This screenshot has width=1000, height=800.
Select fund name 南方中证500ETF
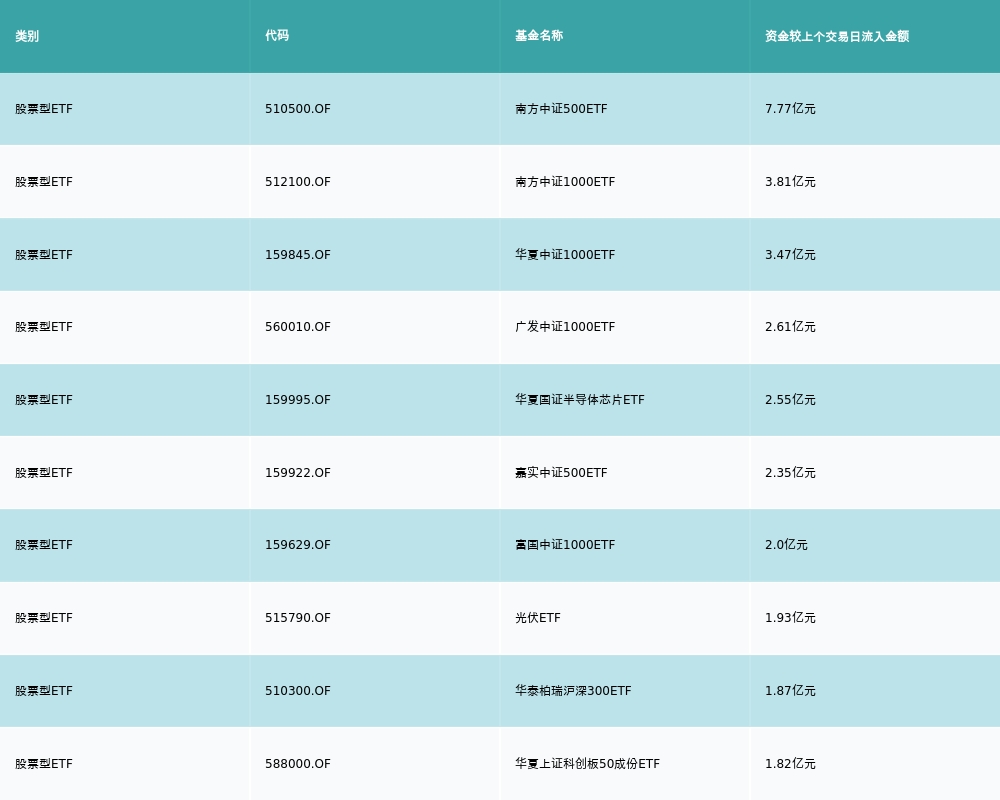pyautogui.click(x=561, y=109)
